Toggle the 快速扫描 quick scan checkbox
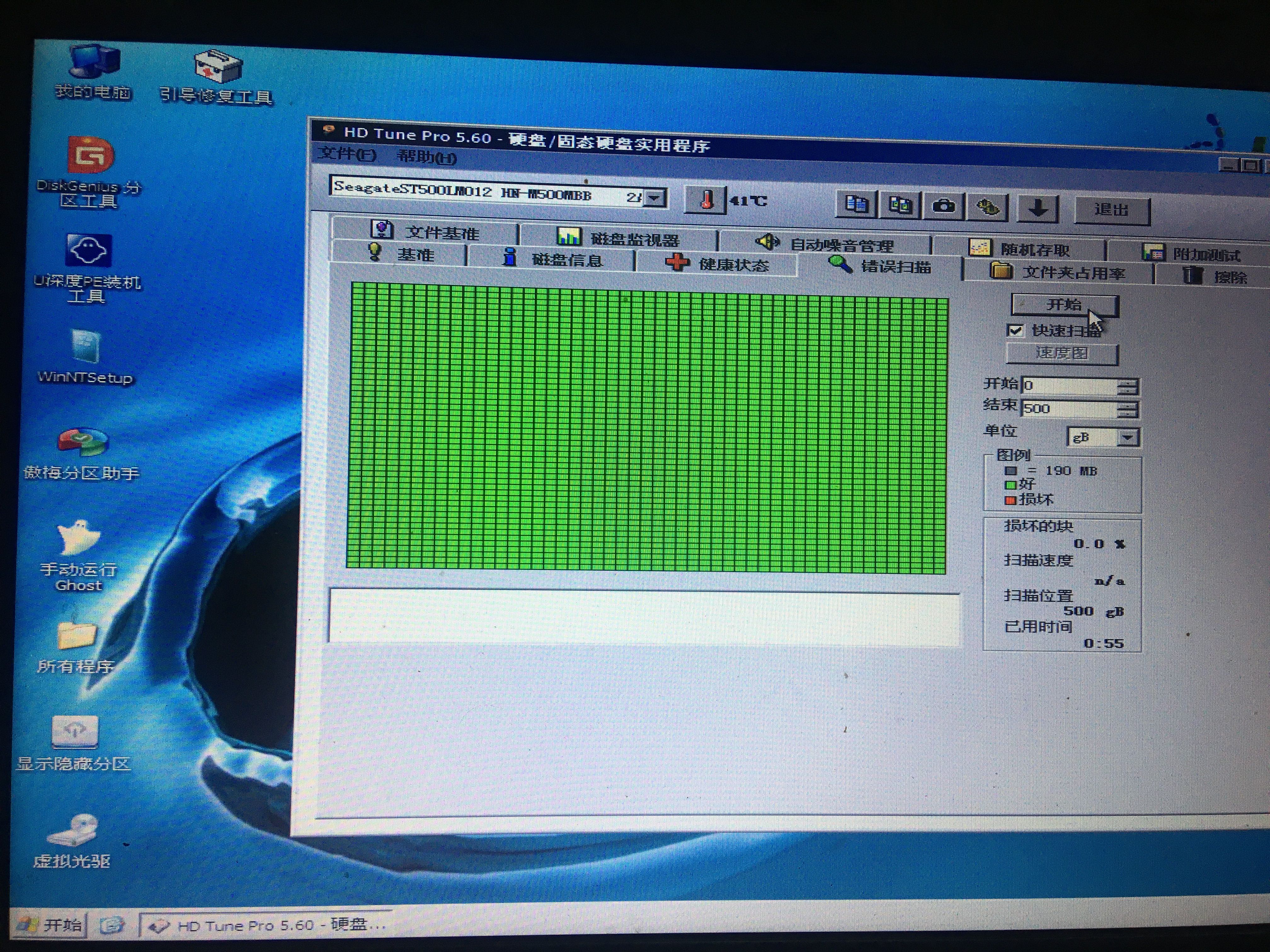The width and height of the screenshot is (1270, 952). [x=1015, y=331]
